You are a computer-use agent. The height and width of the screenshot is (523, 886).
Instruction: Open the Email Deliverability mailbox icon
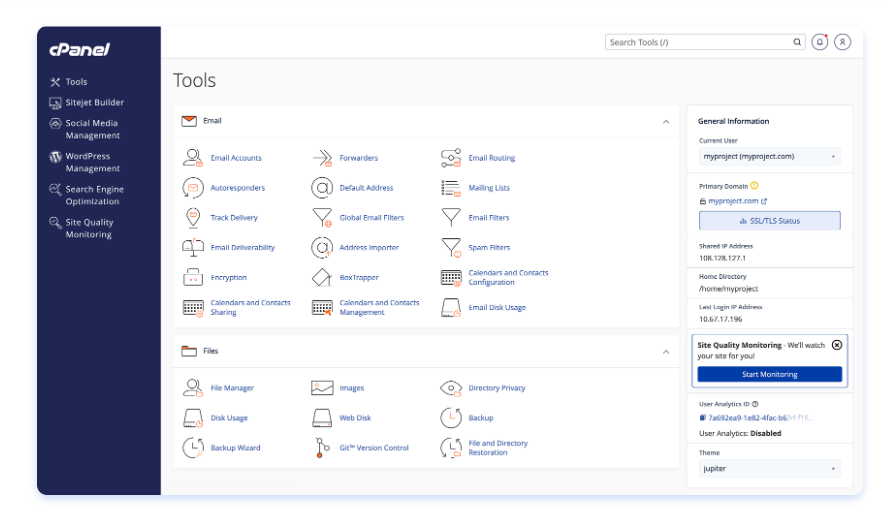pyautogui.click(x=193, y=247)
